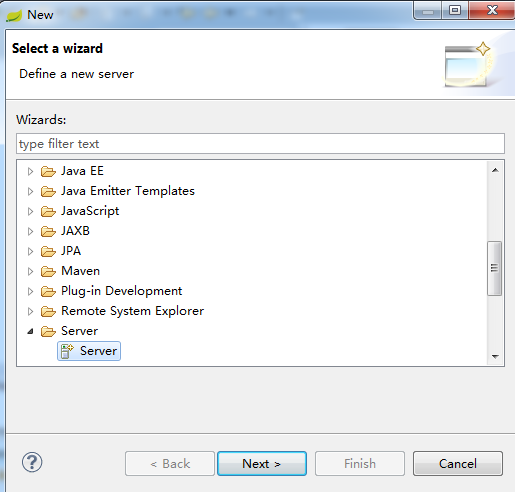Open help via question mark icon
Image resolution: width=515 pixels, height=492 pixels.
click(x=32, y=462)
